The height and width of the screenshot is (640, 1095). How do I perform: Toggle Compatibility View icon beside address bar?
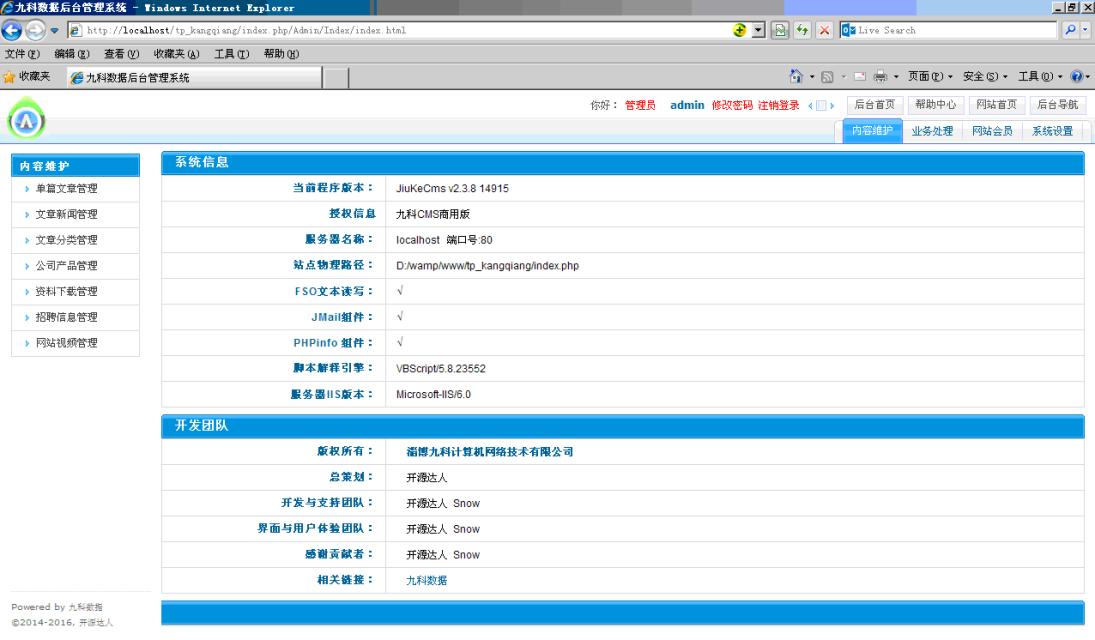click(x=780, y=30)
